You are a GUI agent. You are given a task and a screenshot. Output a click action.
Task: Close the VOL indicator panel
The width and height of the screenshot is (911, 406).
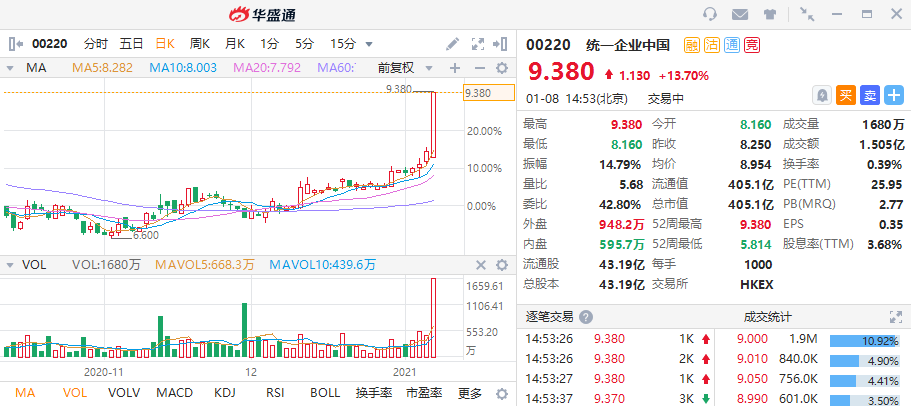(x=481, y=265)
